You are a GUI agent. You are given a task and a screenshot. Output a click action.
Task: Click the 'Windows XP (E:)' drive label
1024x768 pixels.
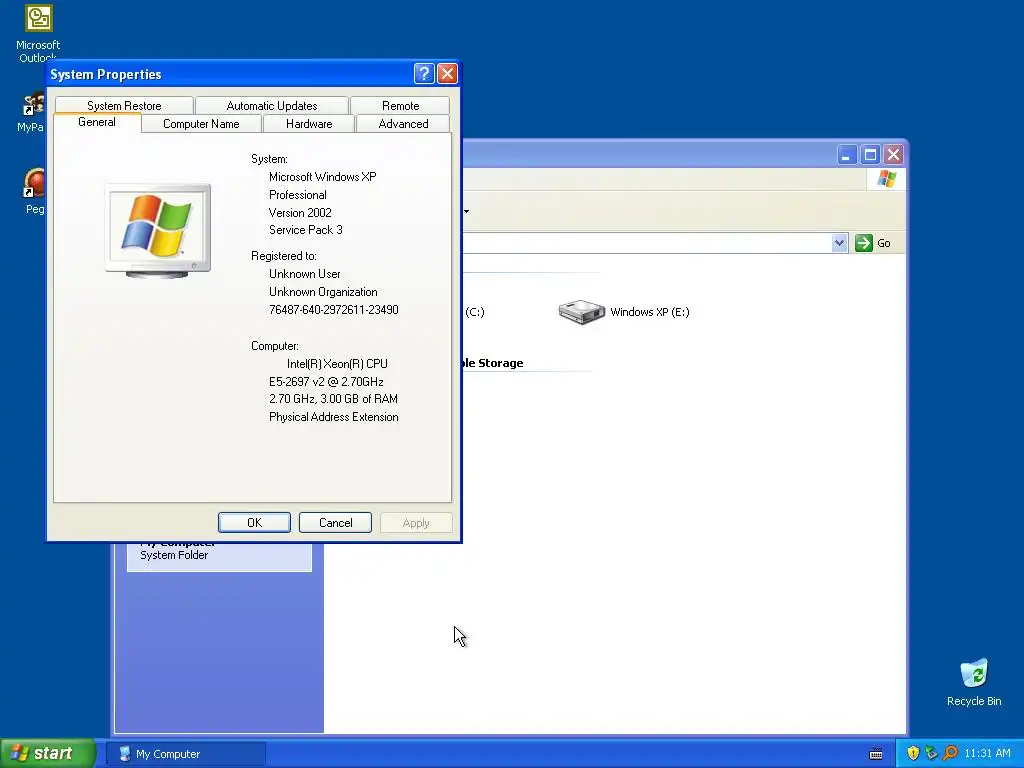click(x=650, y=312)
